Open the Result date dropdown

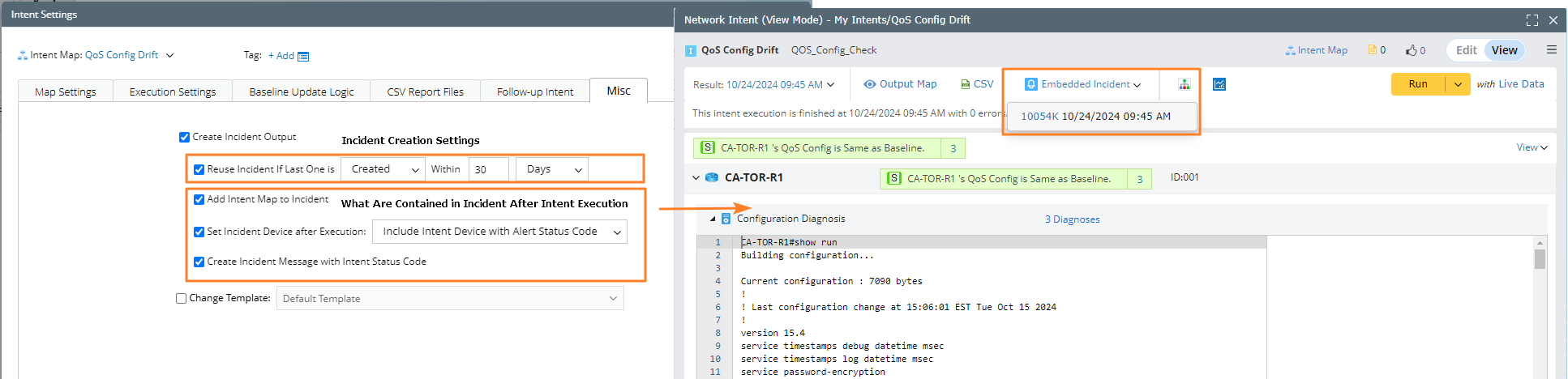click(831, 84)
